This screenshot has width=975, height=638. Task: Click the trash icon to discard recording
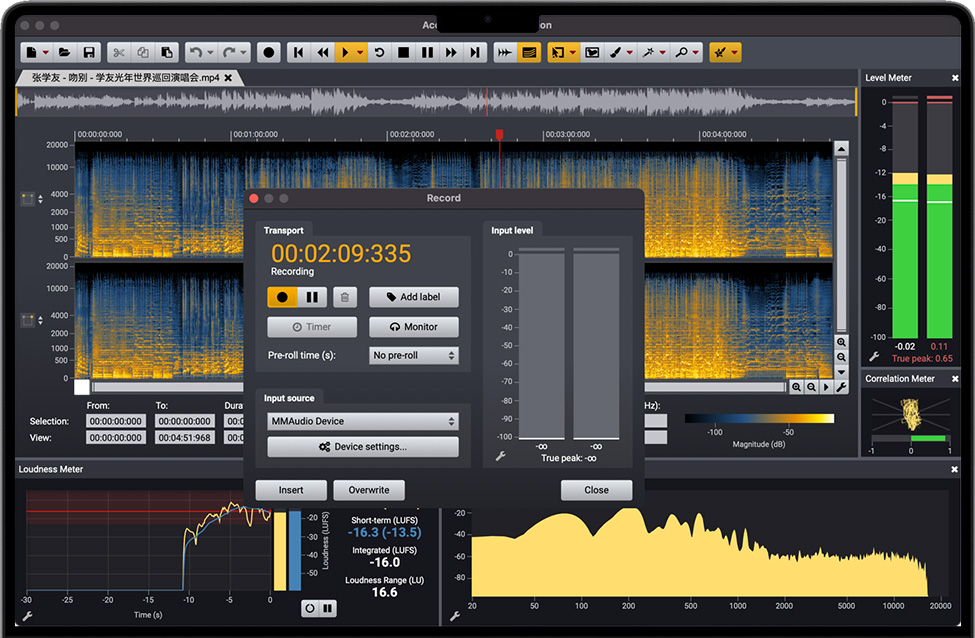(343, 297)
